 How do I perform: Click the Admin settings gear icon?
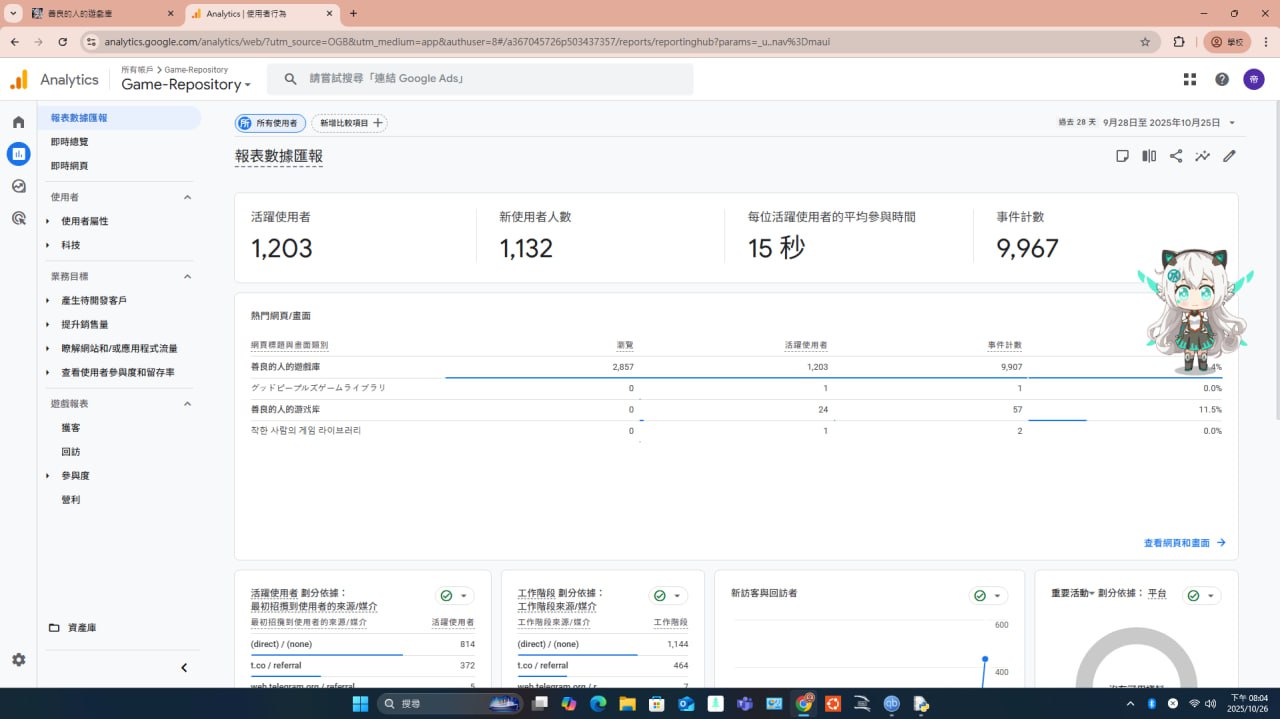[18, 660]
